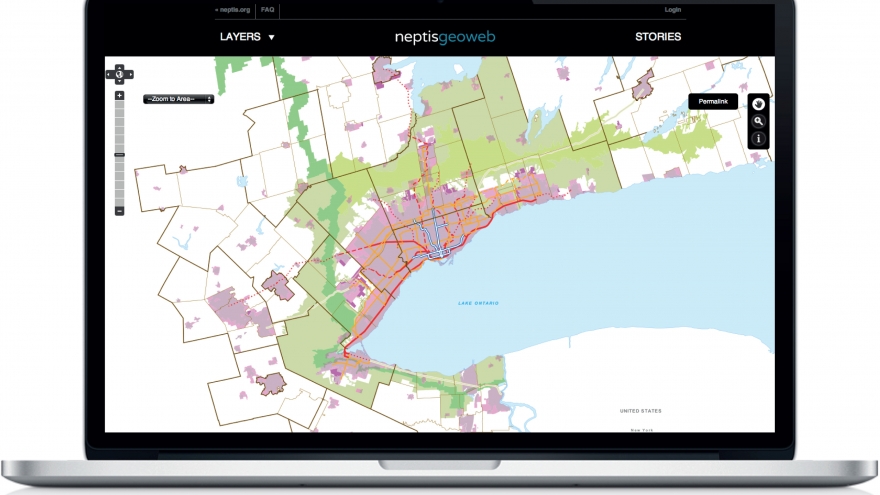Pan map right with arrow
This screenshot has width=880, height=495.
[x=129, y=74]
